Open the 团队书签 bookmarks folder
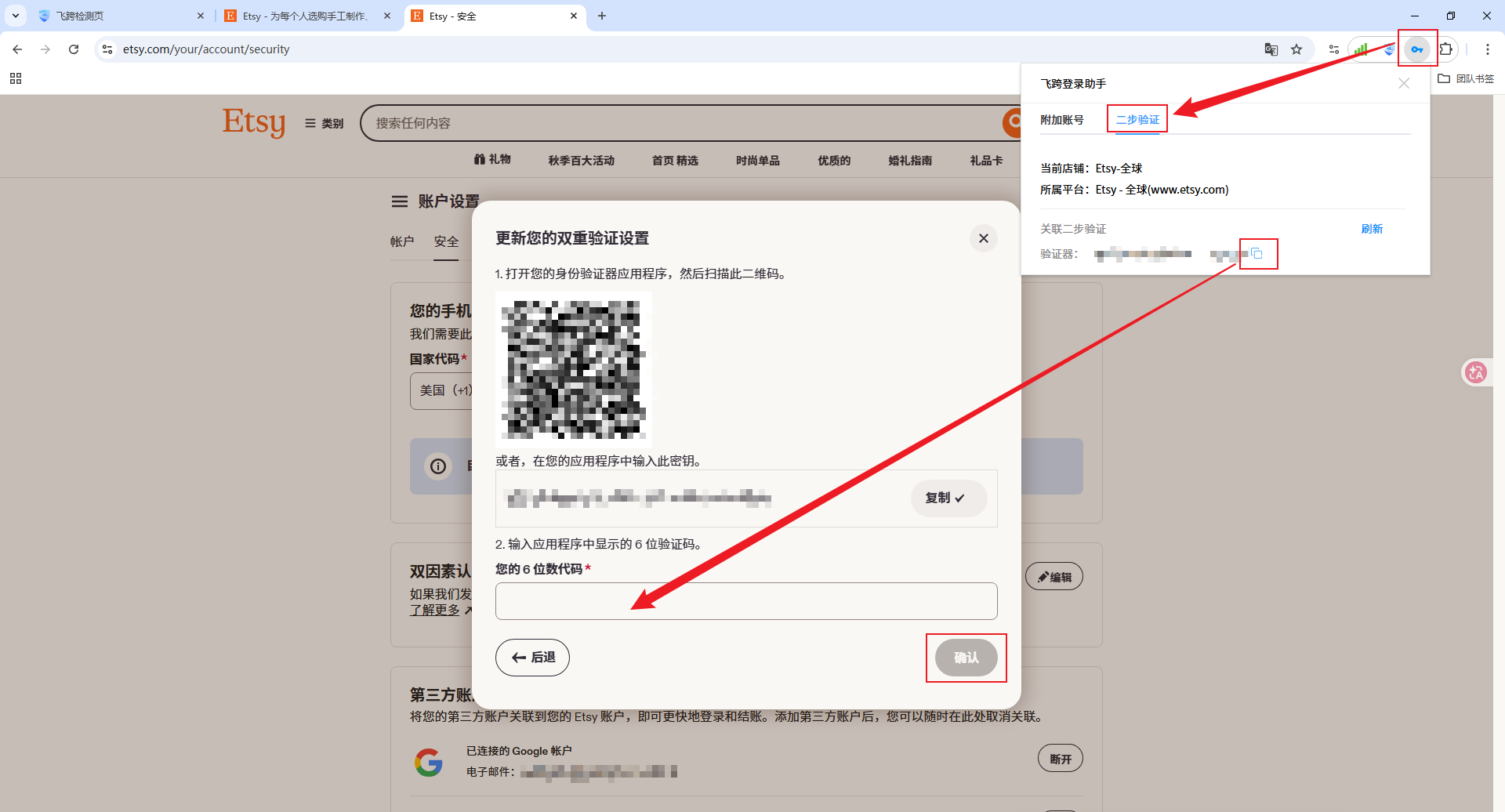The image size is (1505, 812). [x=1466, y=78]
